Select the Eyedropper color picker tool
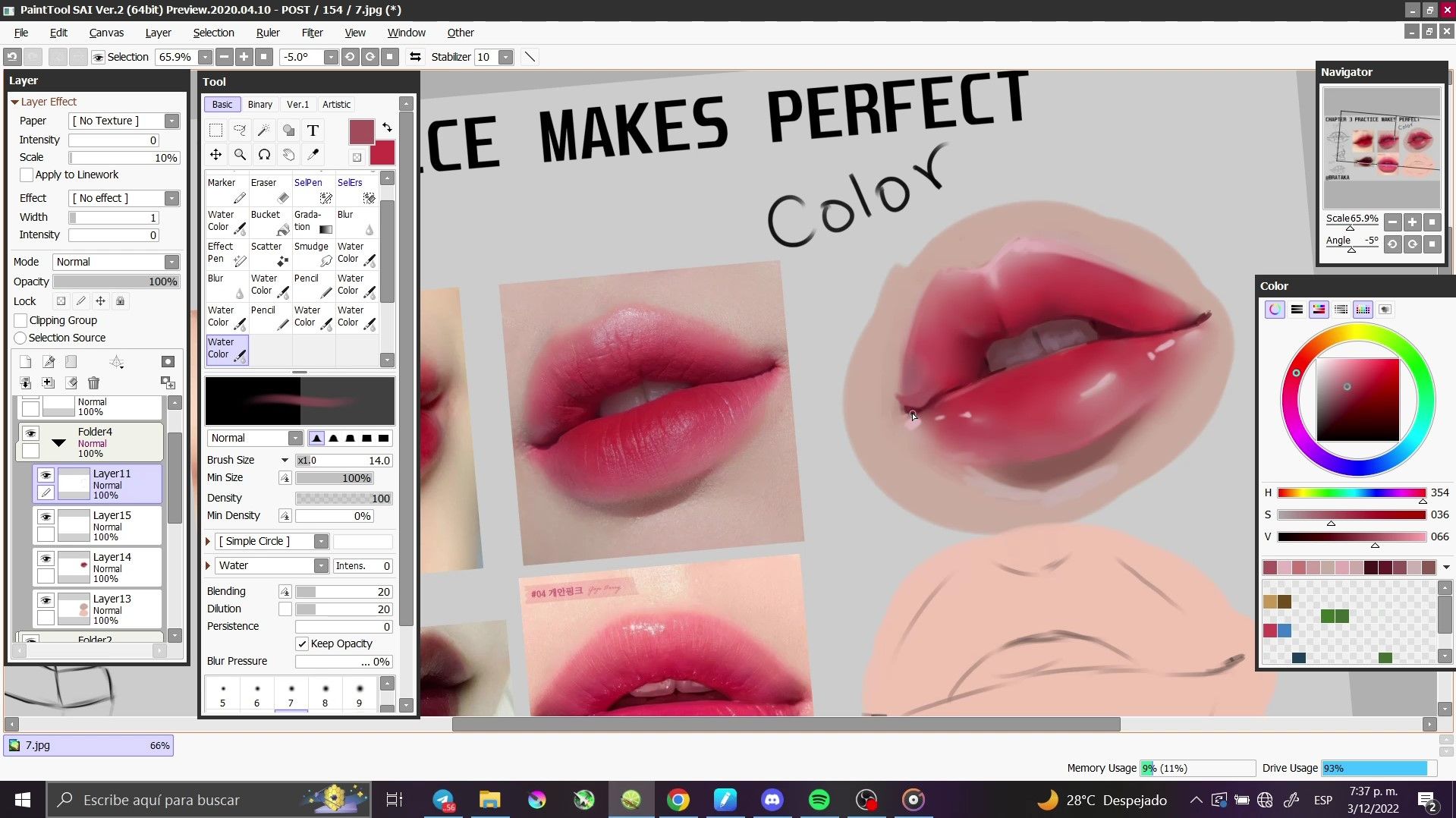Viewport: 1456px width, 818px height. [313, 154]
